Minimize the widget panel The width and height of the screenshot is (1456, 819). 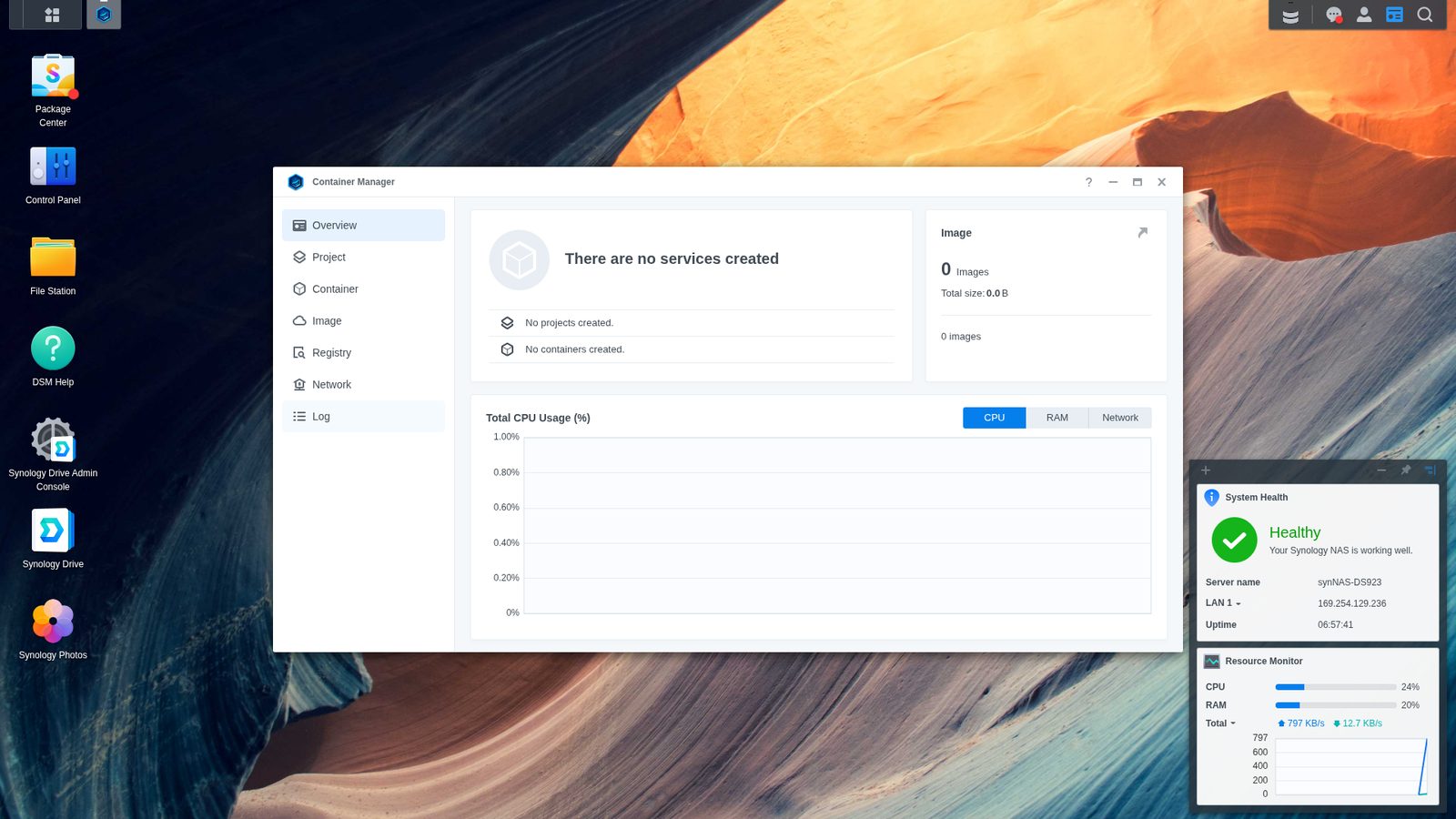click(1381, 470)
